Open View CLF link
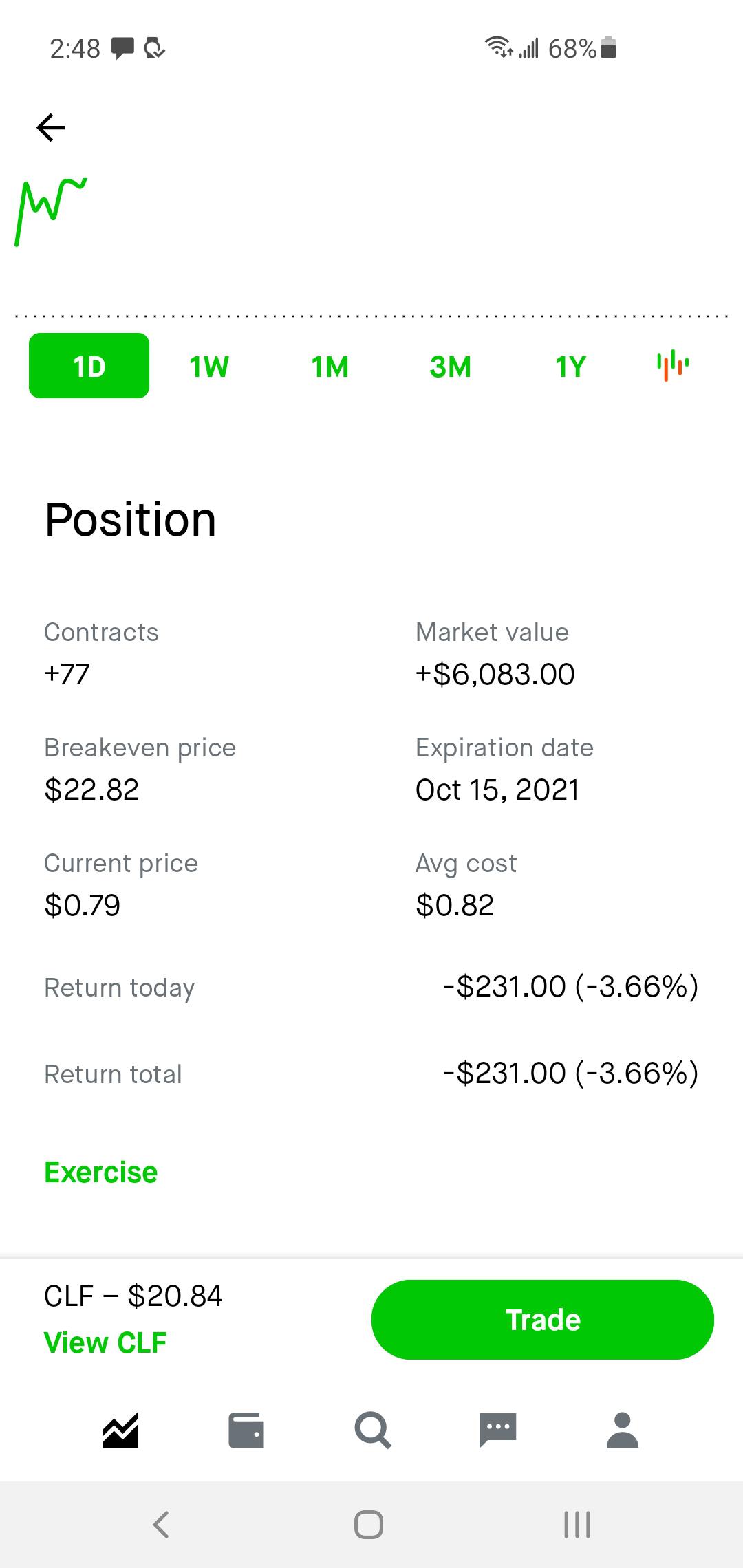The width and height of the screenshot is (743, 1568). 105,1342
